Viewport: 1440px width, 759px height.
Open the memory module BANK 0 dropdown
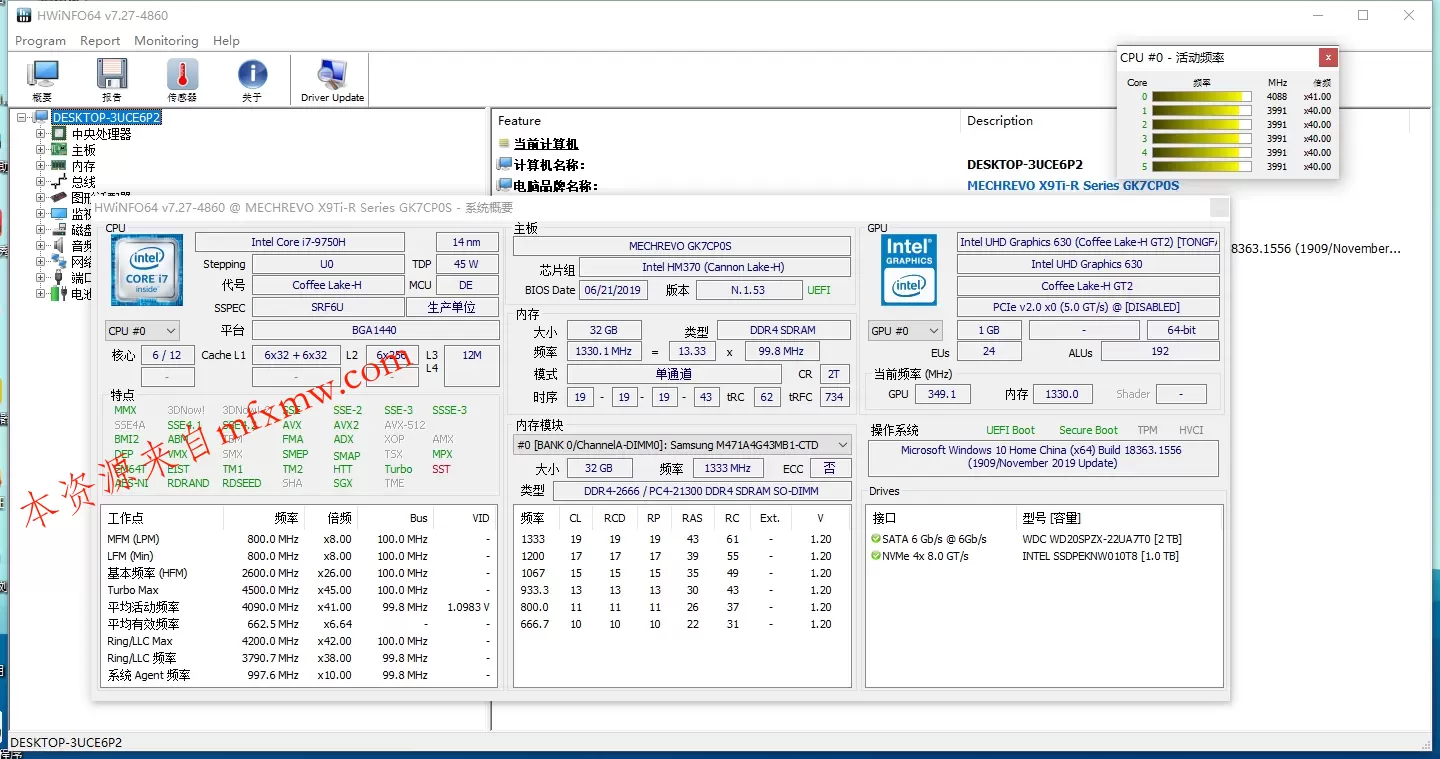(682, 444)
